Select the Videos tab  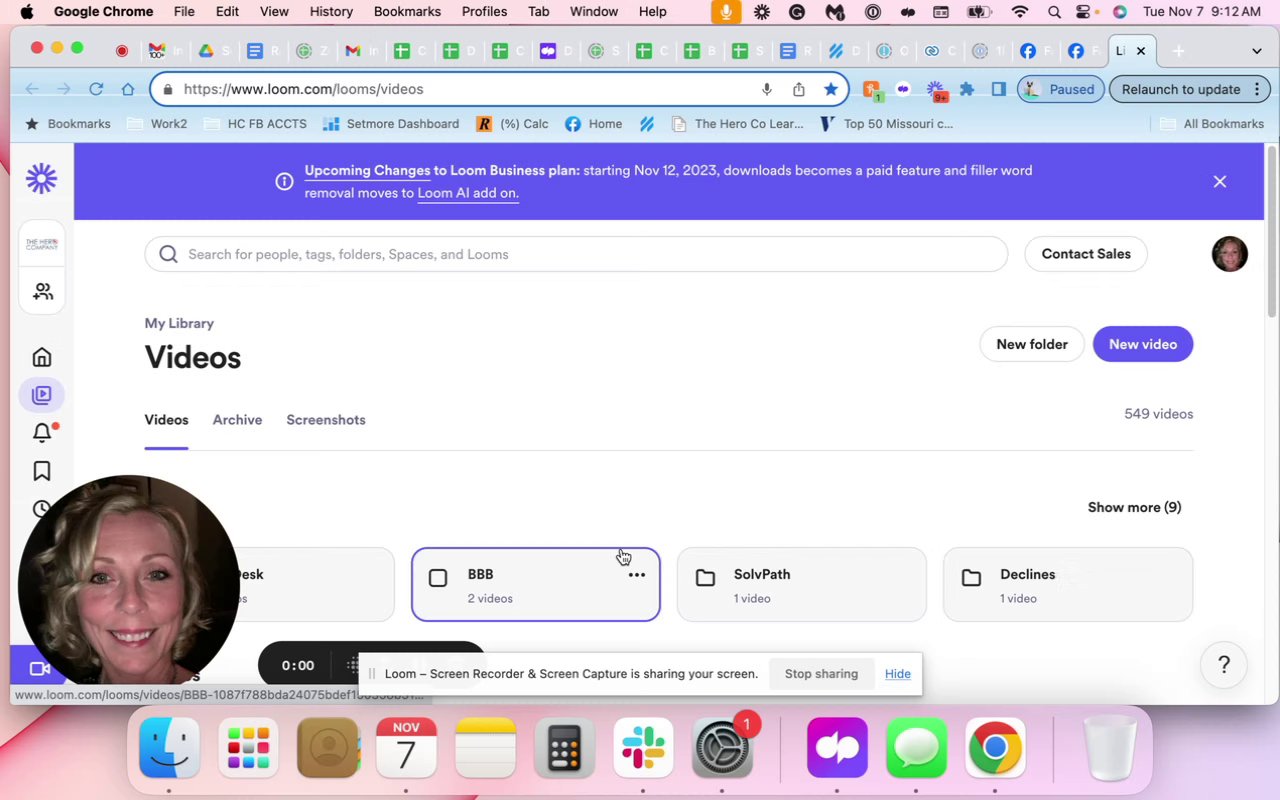coord(166,420)
